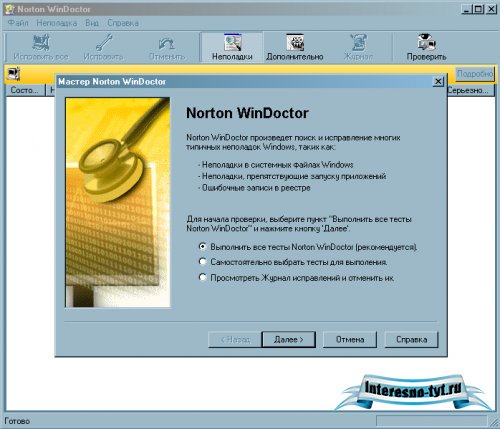Click the Отмена button in wizard
The width and height of the screenshot is (500, 429).
click(x=350, y=339)
